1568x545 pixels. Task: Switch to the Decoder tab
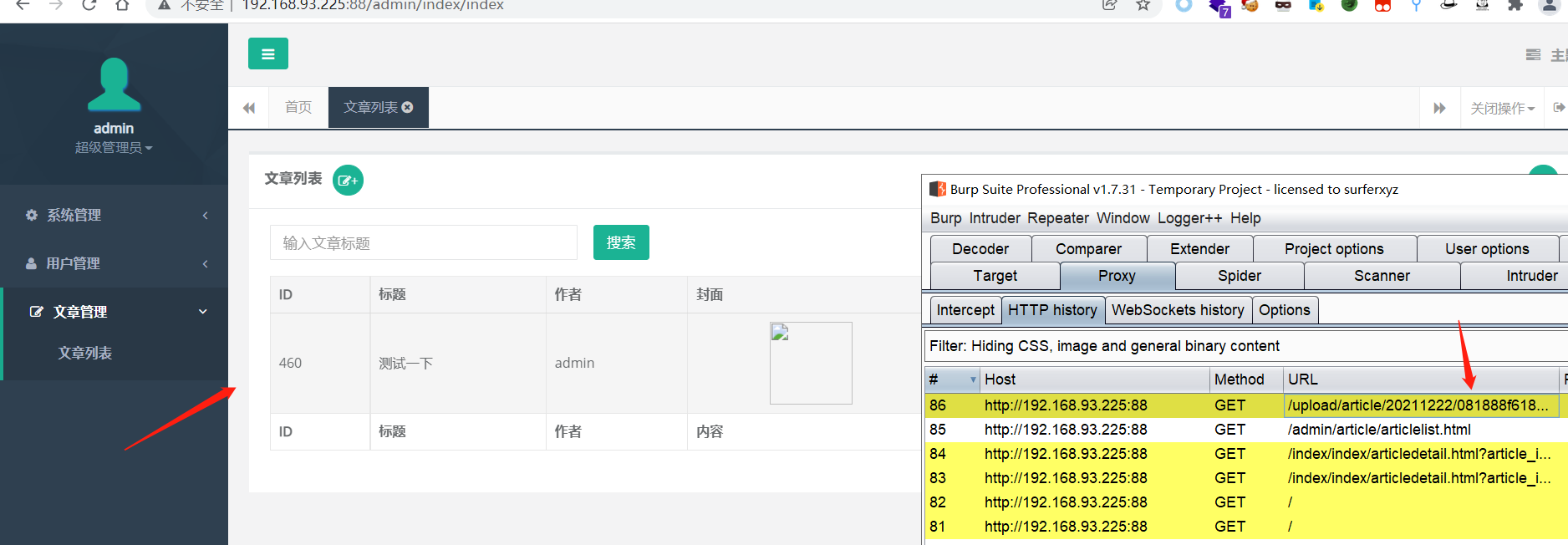pos(980,249)
